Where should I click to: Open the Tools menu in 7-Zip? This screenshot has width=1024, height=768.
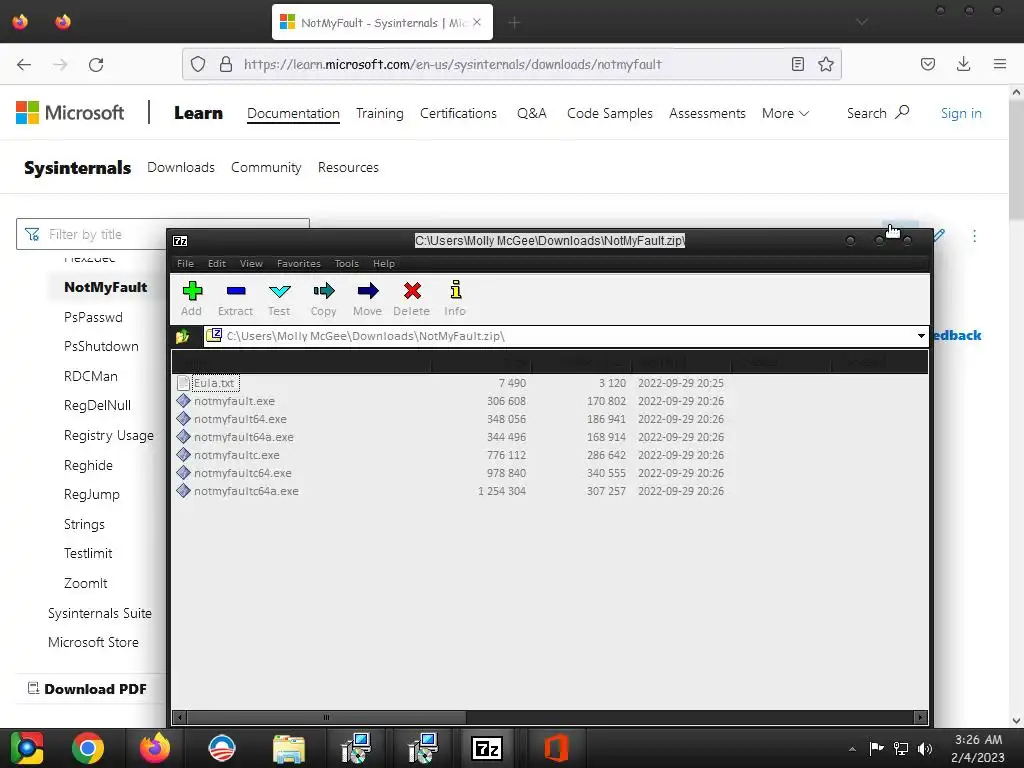[x=346, y=263]
